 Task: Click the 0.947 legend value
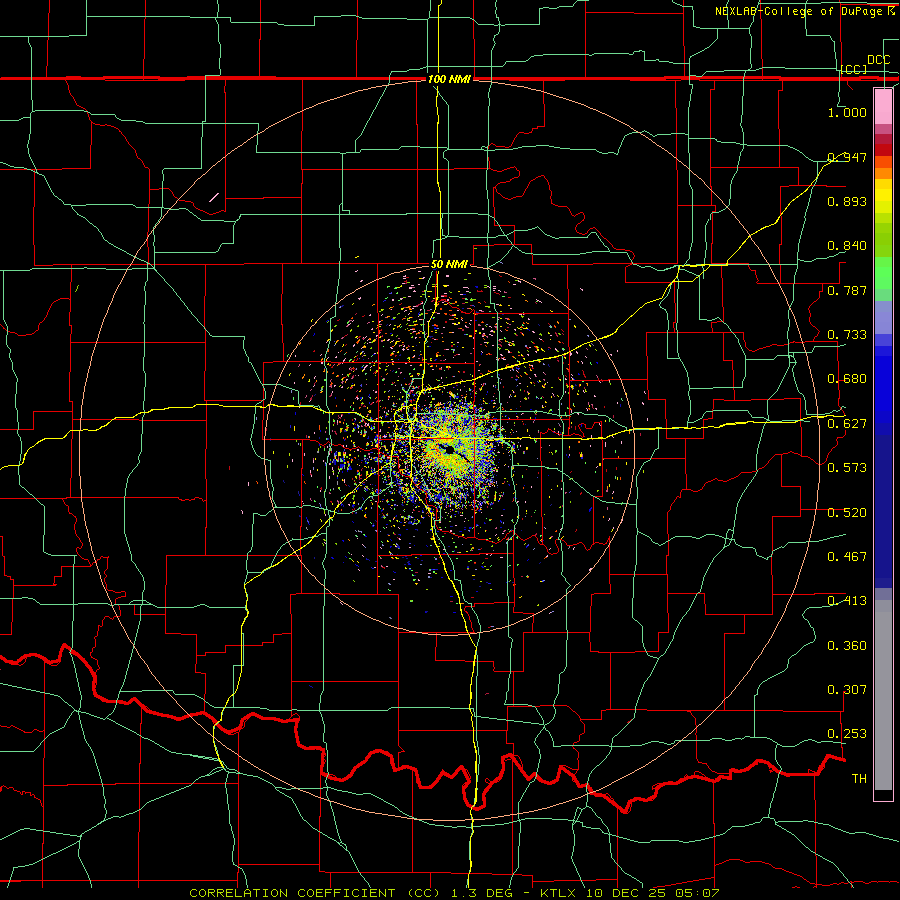(x=847, y=157)
